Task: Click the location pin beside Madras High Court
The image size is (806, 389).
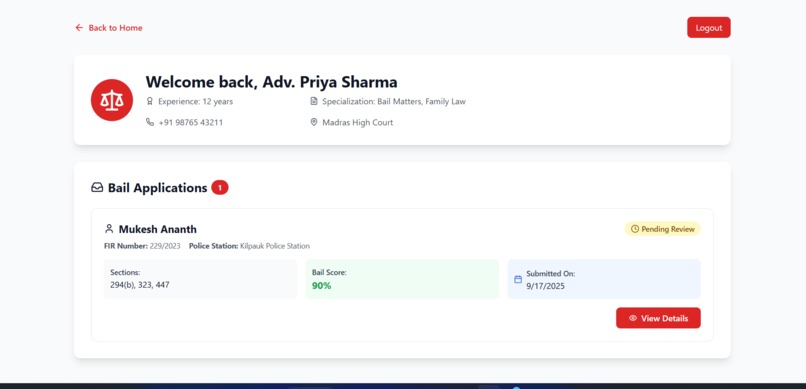Action: pyautogui.click(x=314, y=122)
